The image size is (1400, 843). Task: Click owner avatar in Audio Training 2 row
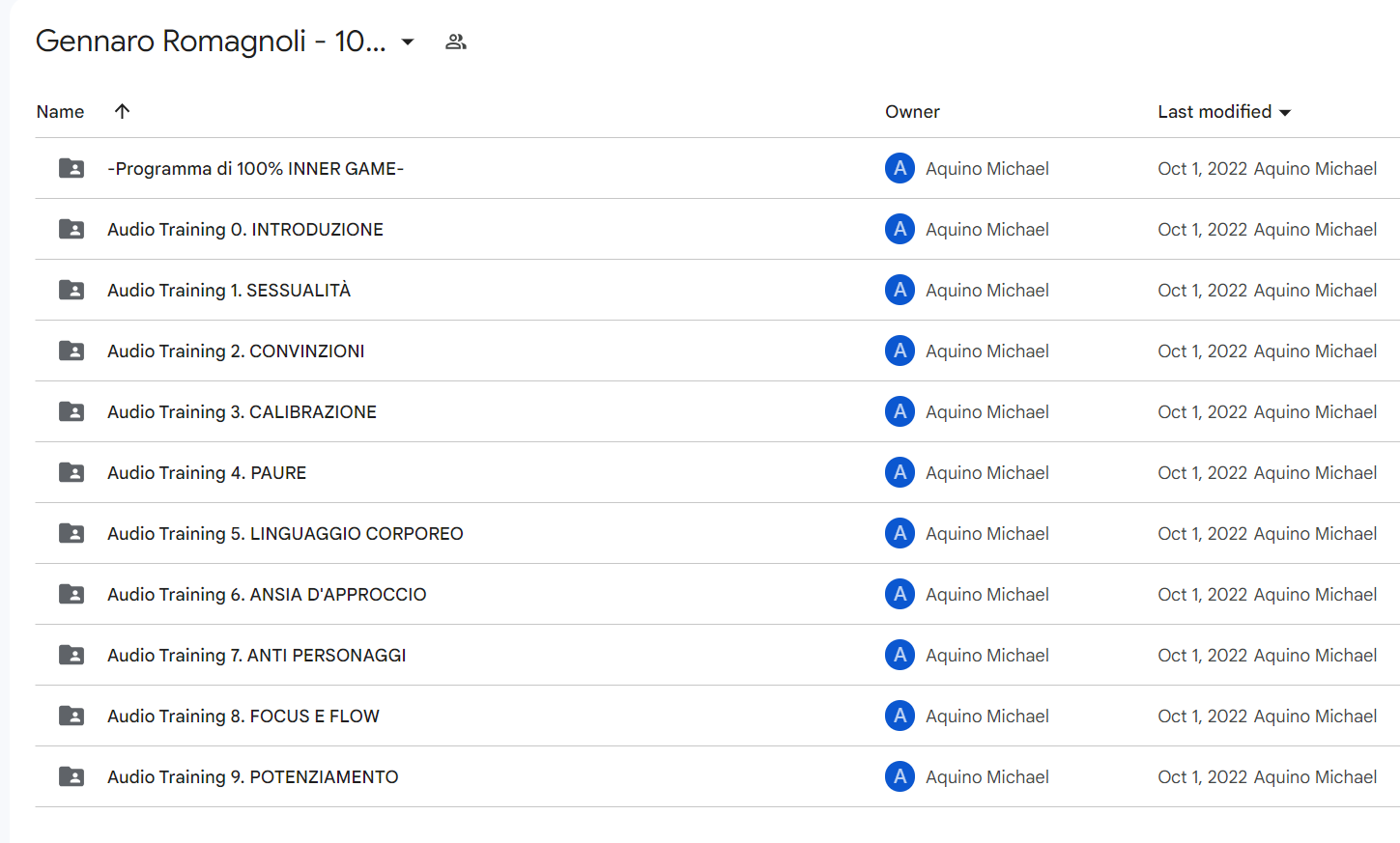click(900, 351)
